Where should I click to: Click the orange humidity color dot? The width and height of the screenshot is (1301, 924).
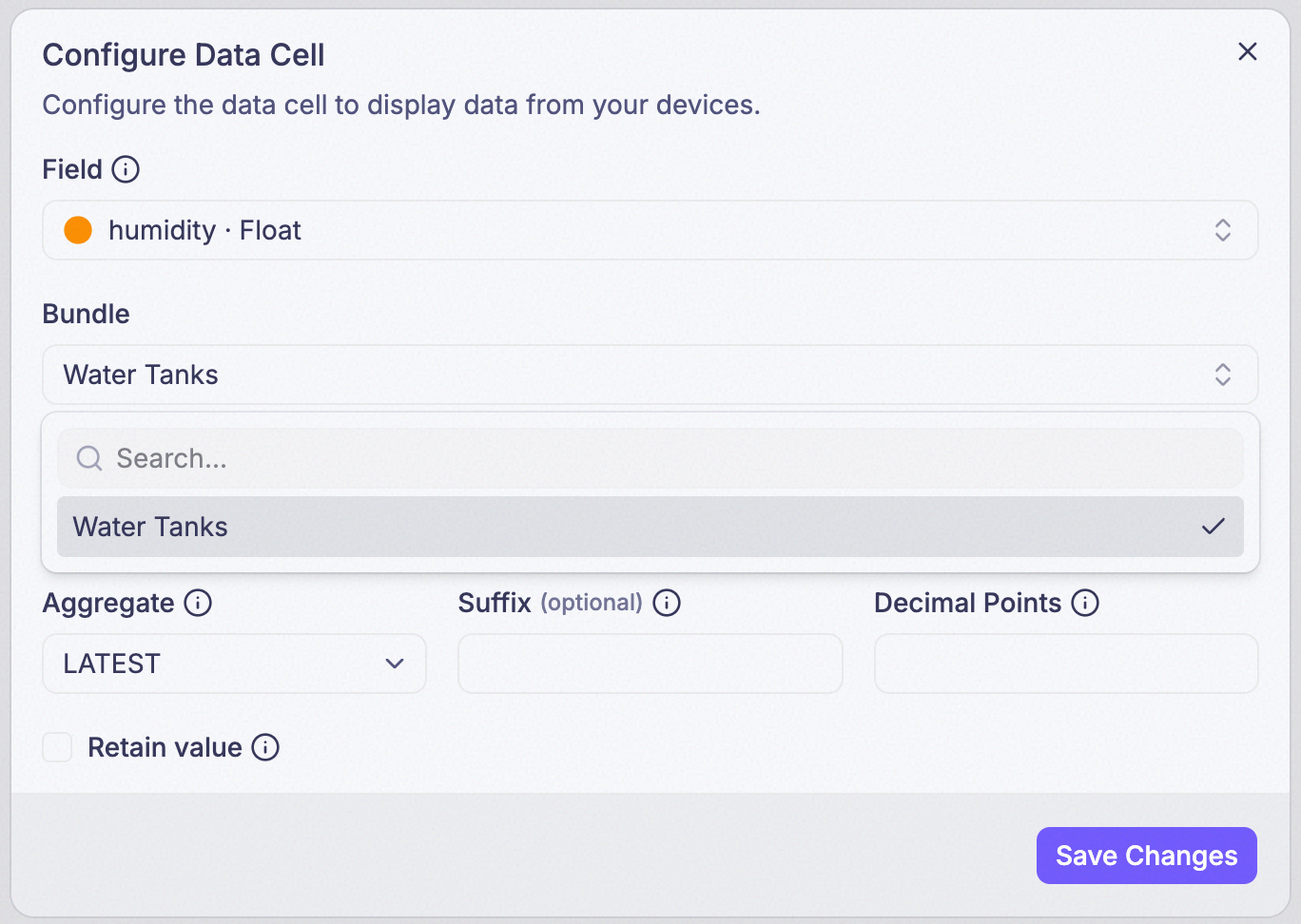point(78,230)
